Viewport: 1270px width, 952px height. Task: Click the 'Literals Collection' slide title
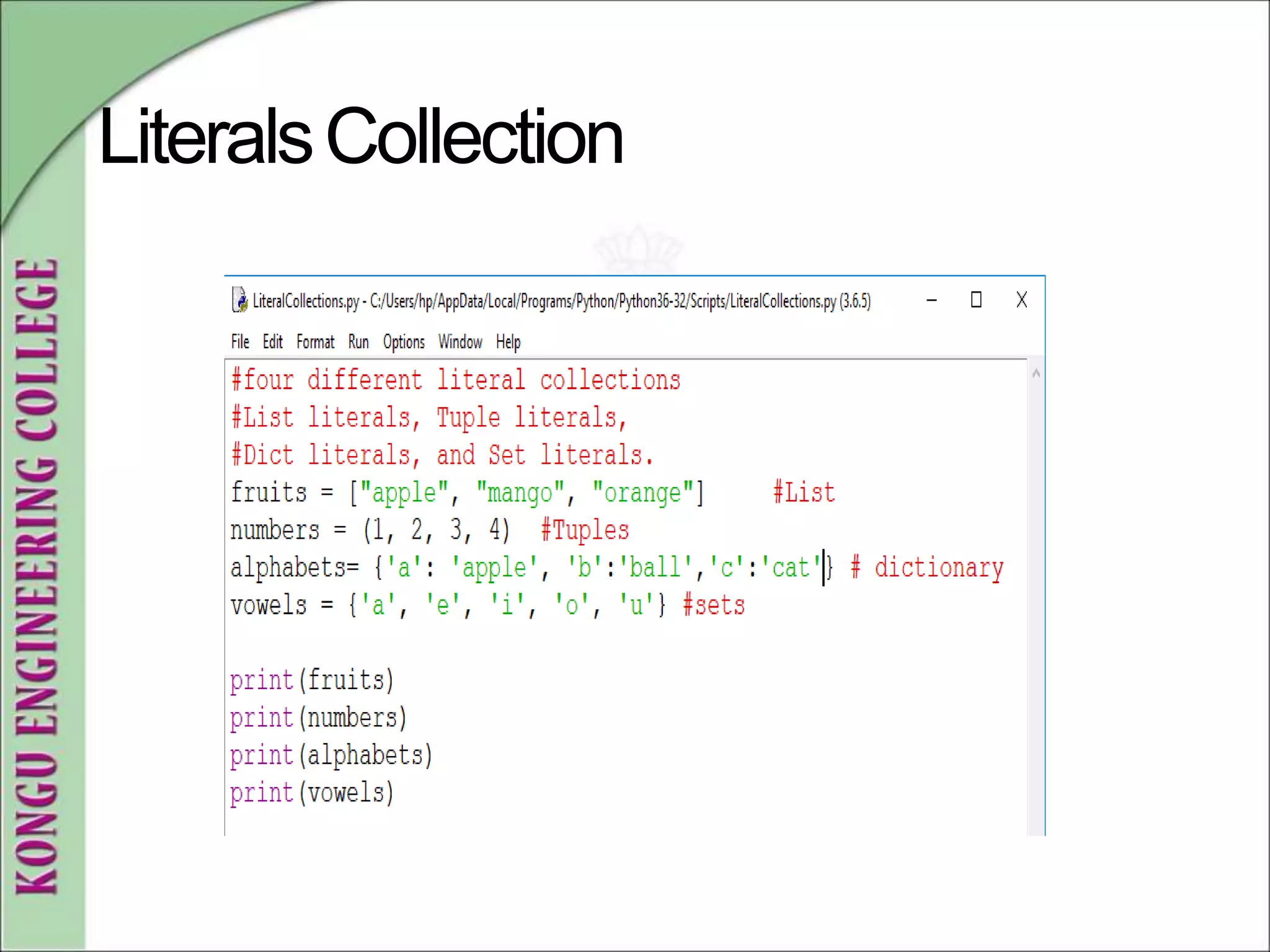pos(360,136)
